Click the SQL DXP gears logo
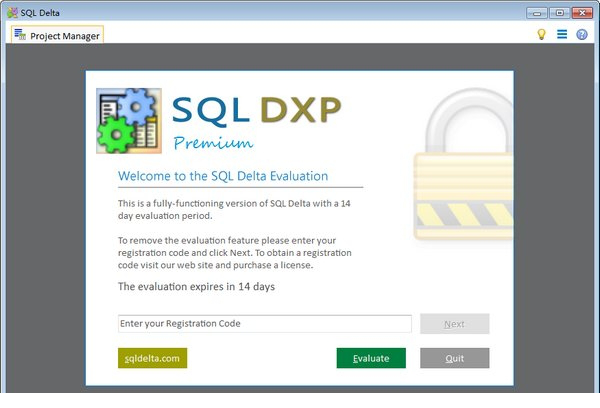Screen dimensions: 600x408 pyautogui.click(x=129, y=121)
